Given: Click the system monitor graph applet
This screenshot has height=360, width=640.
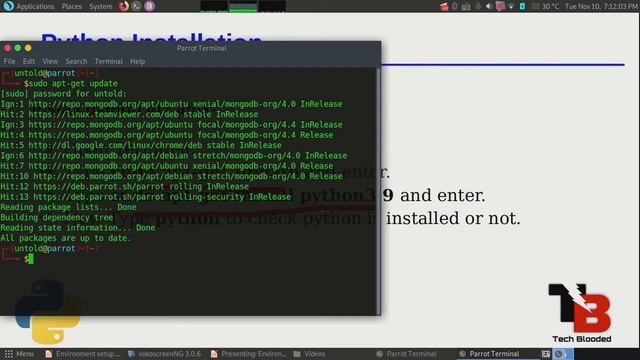Looking at the screenshot, I should click(243, 6).
